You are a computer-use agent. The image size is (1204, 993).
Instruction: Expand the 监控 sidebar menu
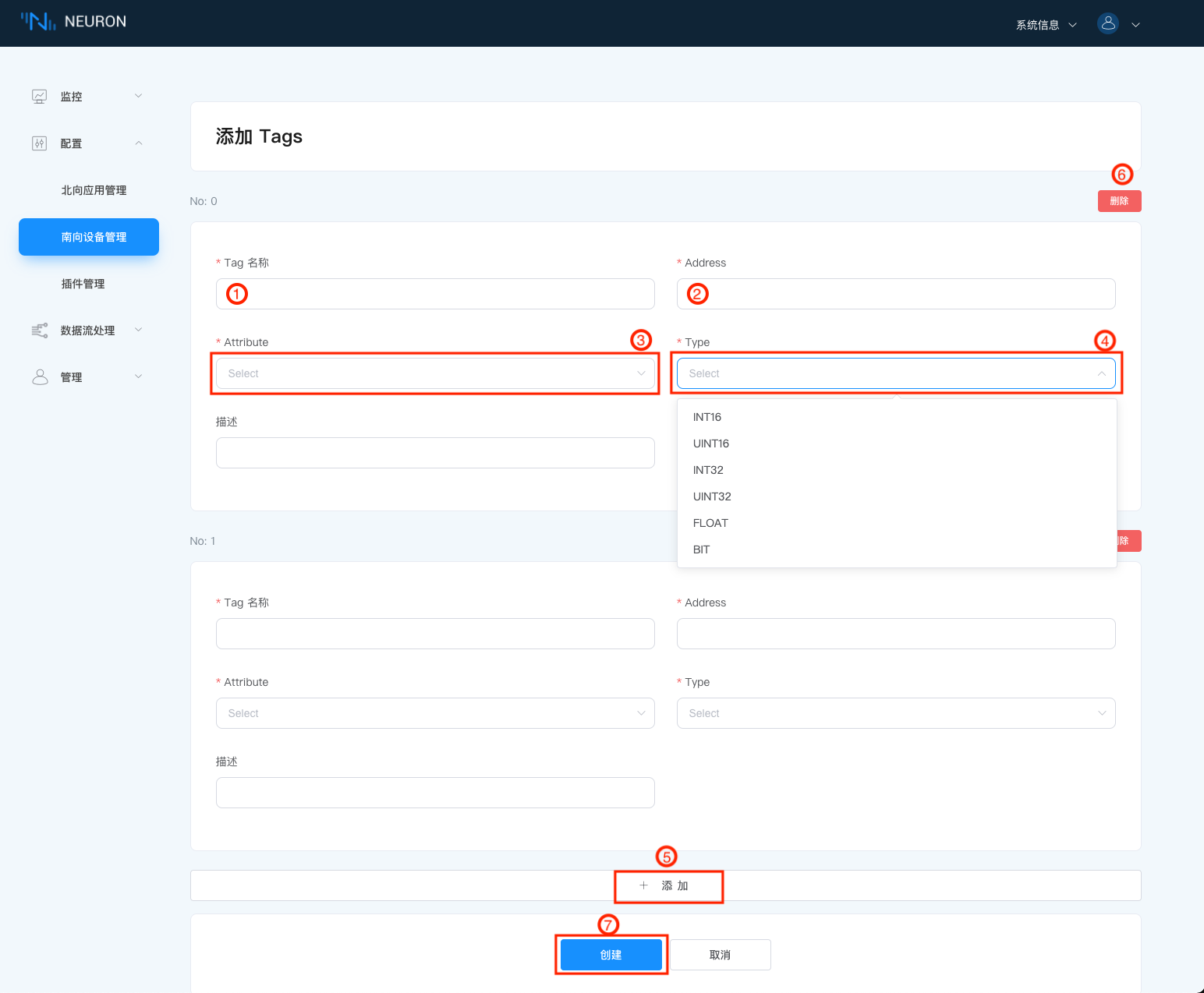pos(139,96)
